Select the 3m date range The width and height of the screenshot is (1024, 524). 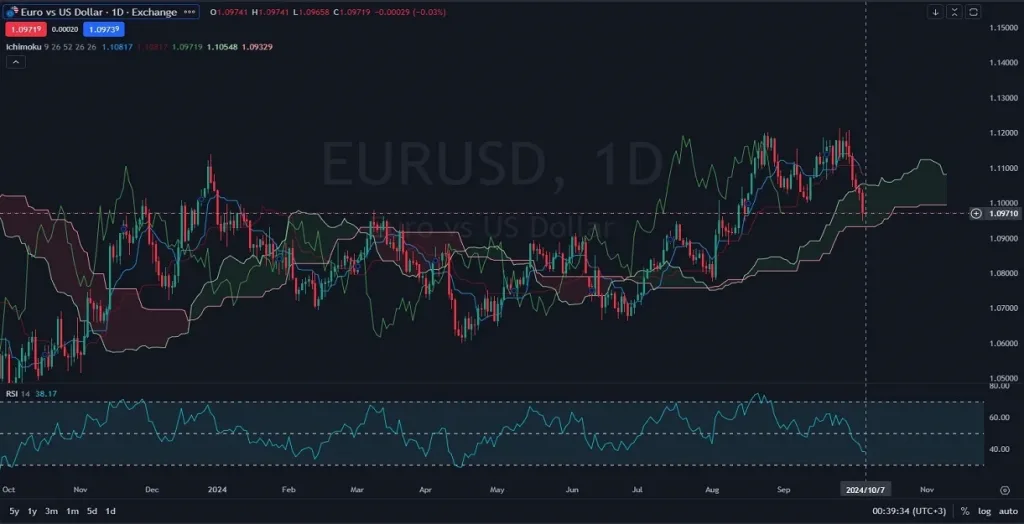(x=52, y=511)
